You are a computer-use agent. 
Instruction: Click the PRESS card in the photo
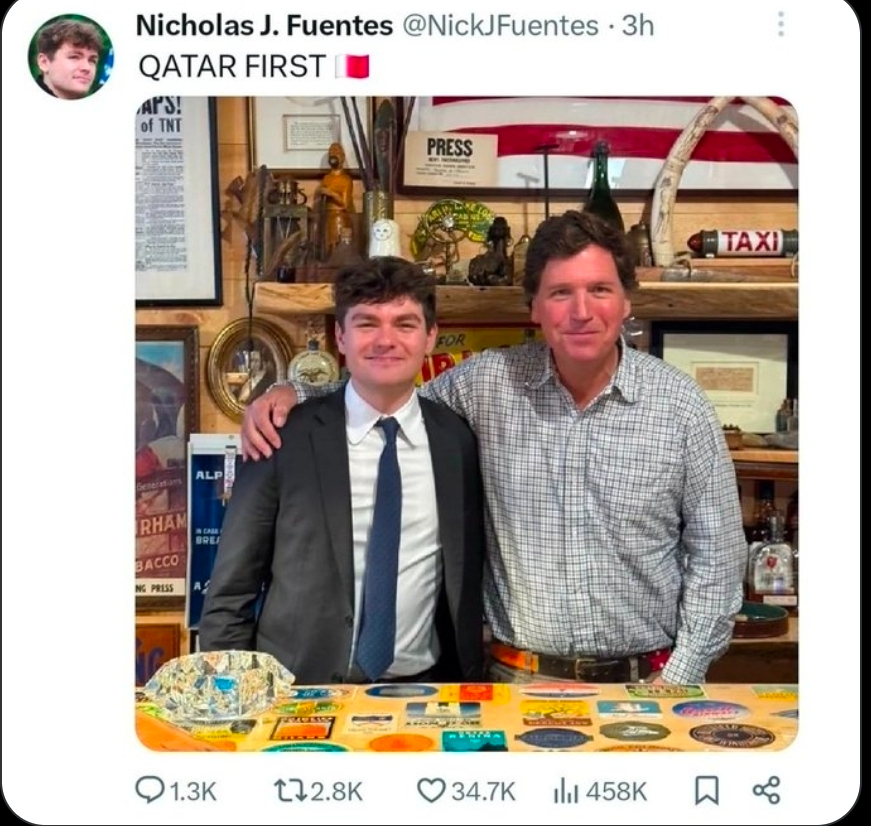click(450, 157)
